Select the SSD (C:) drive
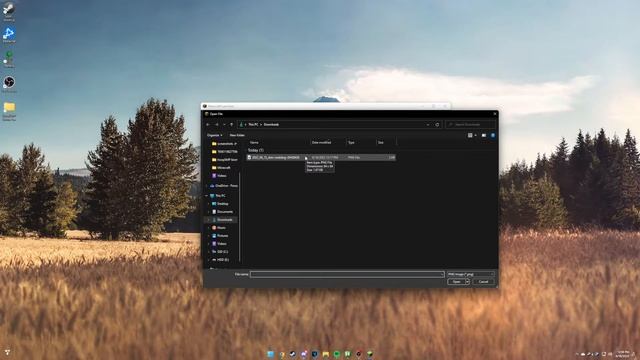This screenshot has height=360, width=640. click(220, 251)
